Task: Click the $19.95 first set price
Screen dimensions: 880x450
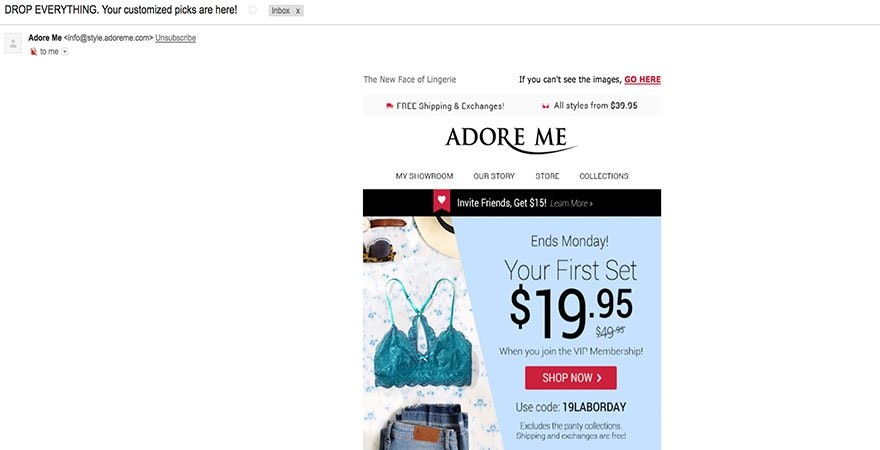Action: [571, 310]
